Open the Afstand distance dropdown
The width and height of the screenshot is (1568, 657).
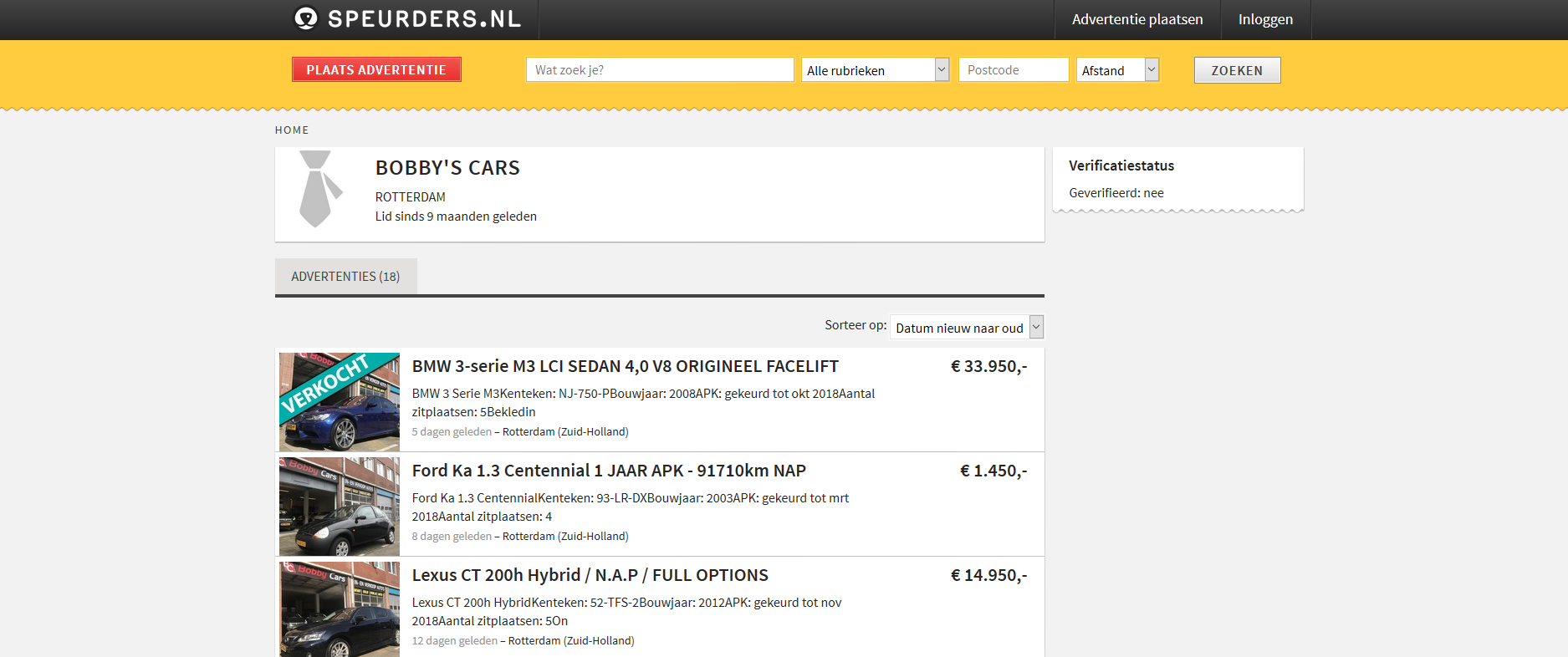(1117, 70)
